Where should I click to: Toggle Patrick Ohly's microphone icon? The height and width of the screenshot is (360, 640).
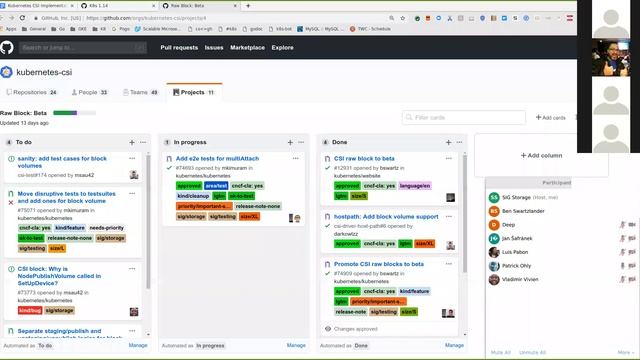622,266
